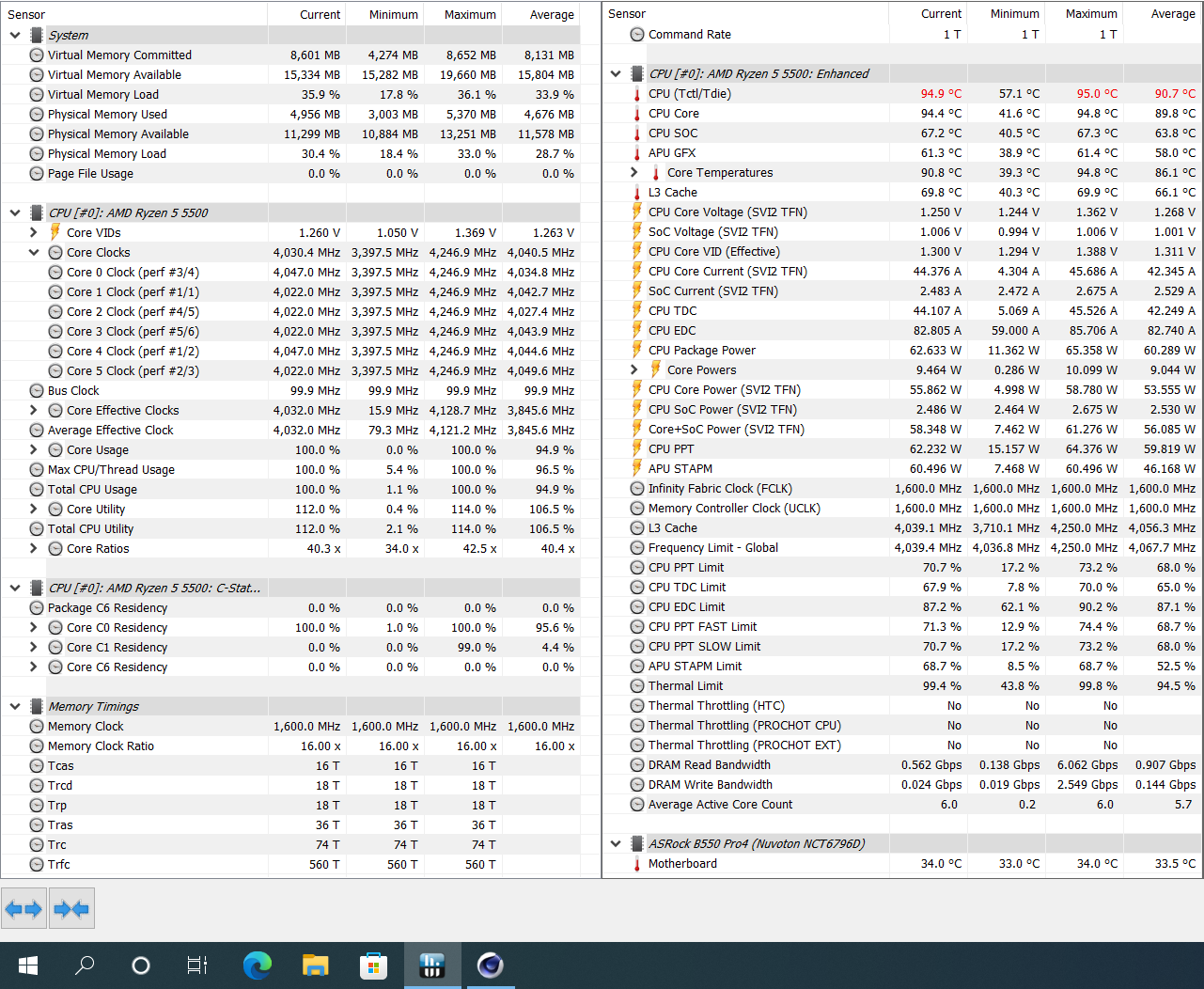Expand the Core C0 Residency row

(34, 627)
